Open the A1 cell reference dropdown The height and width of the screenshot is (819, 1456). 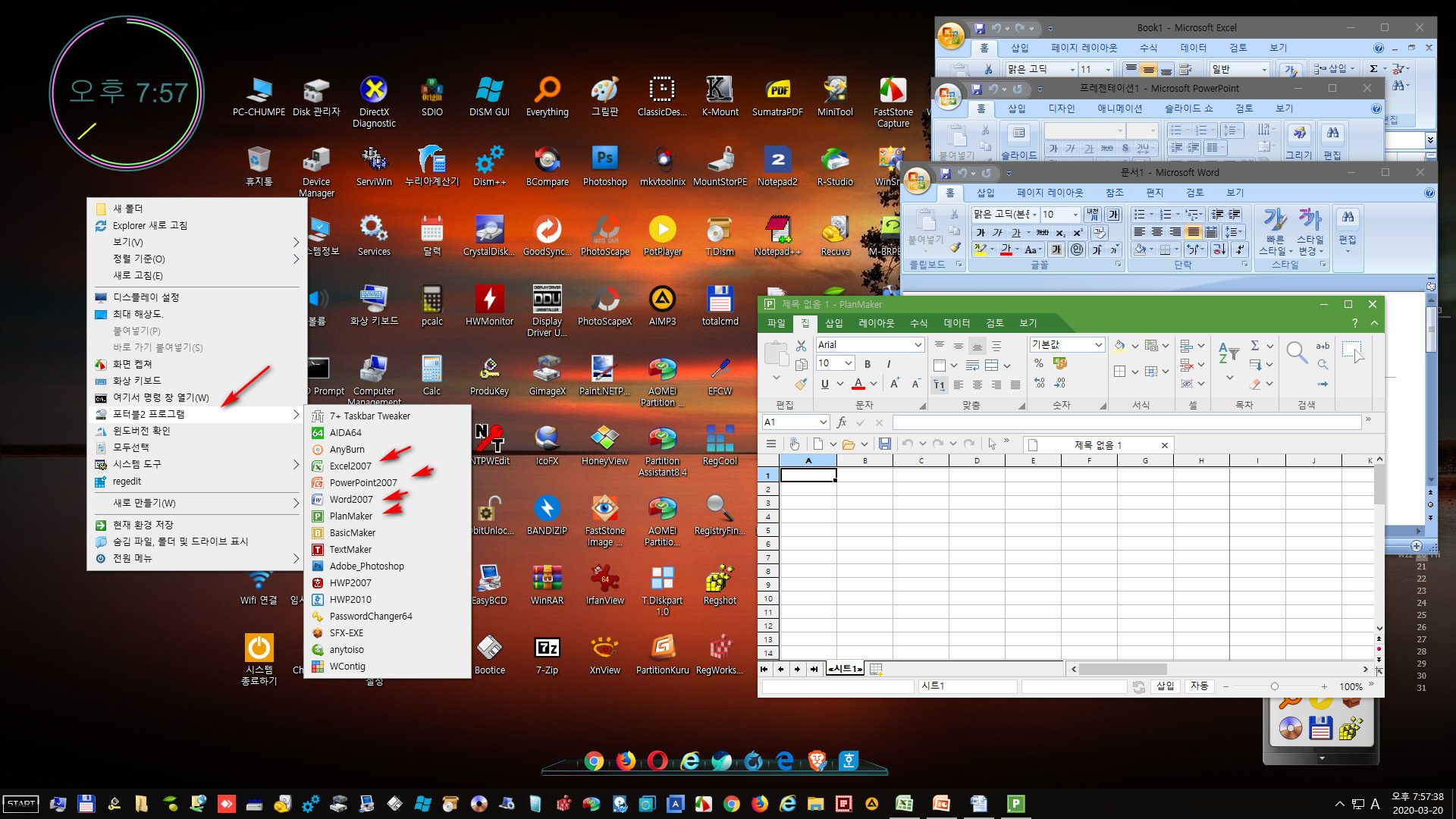[824, 422]
